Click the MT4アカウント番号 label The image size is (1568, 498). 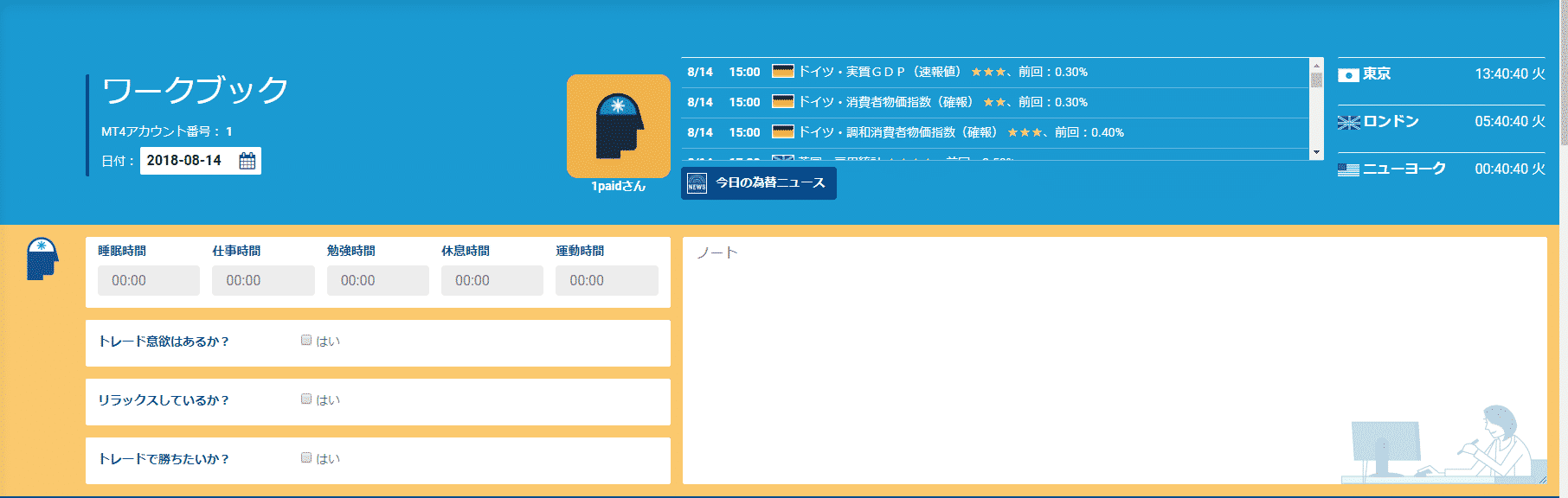coord(162,131)
